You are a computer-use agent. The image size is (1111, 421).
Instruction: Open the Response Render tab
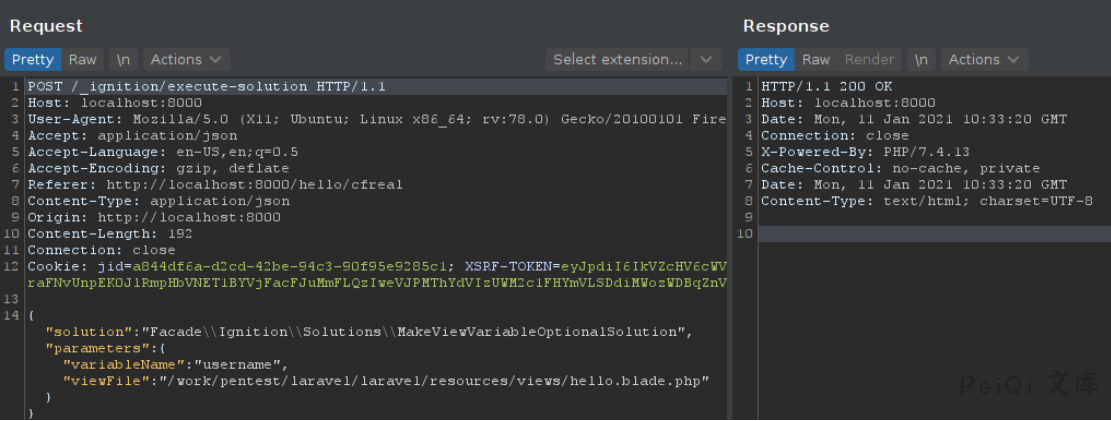point(868,60)
